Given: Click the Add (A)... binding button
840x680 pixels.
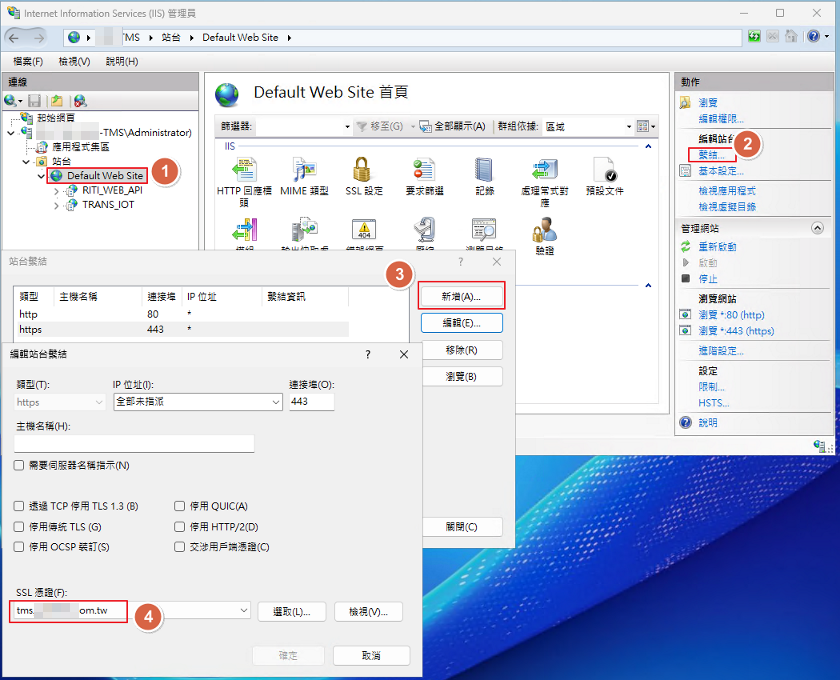Looking at the screenshot, I should 461,296.
